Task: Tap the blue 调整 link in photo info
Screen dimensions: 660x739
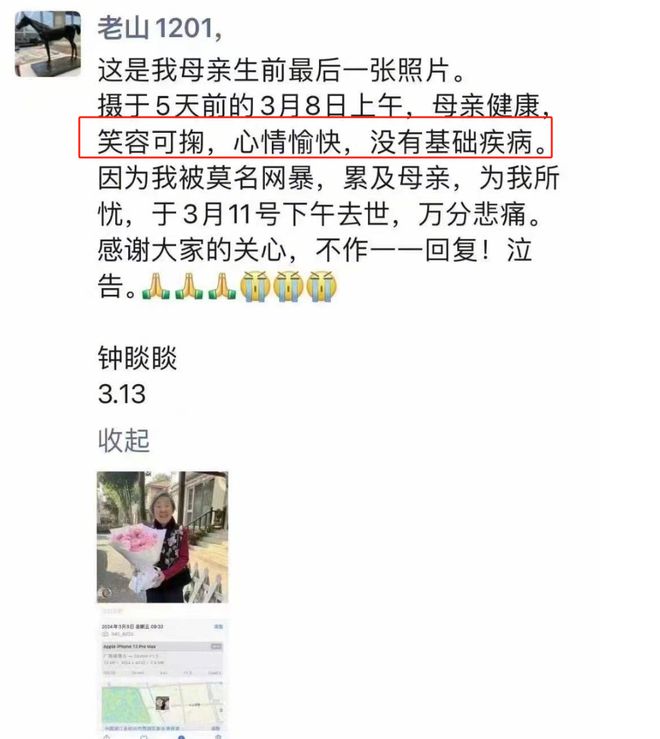Action: click(218, 626)
